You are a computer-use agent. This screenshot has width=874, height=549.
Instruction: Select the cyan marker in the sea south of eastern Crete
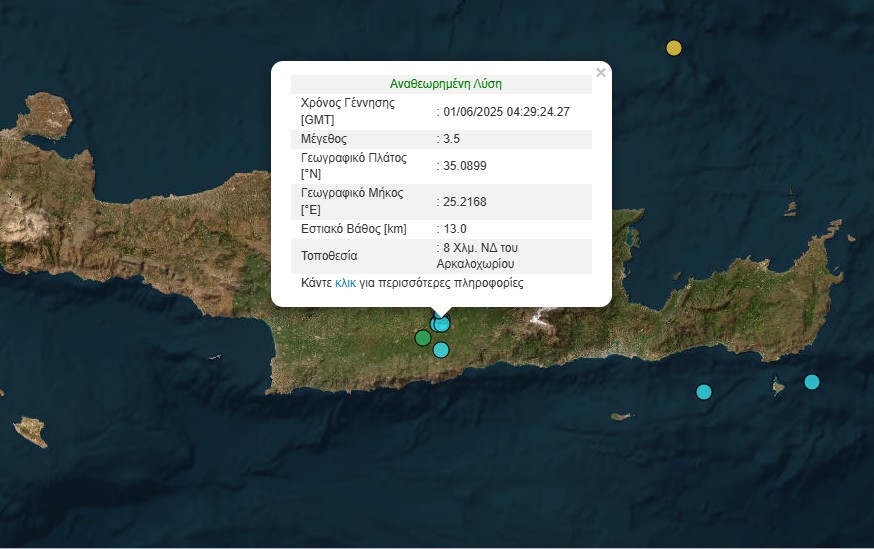coord(704,392)
